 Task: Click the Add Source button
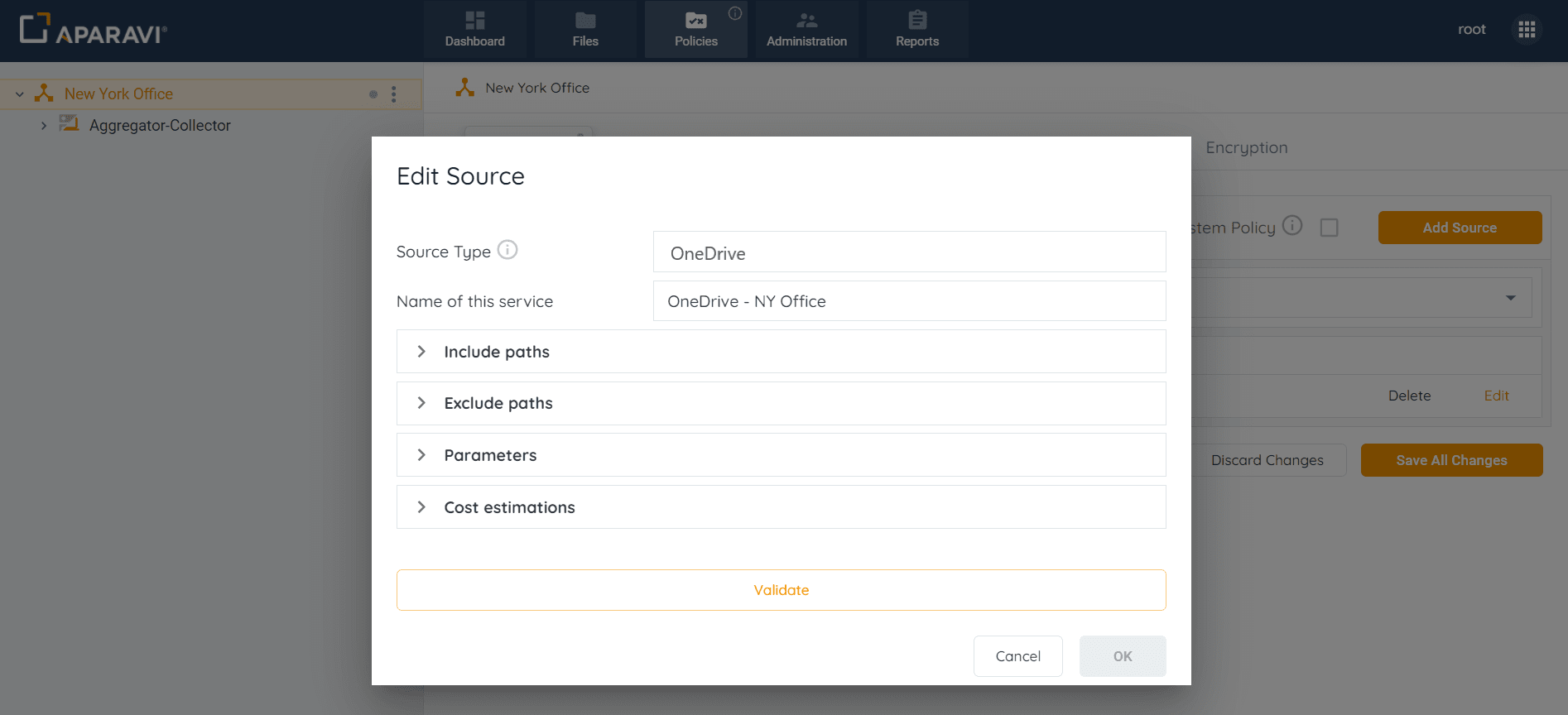click(x=1460, y=228)
